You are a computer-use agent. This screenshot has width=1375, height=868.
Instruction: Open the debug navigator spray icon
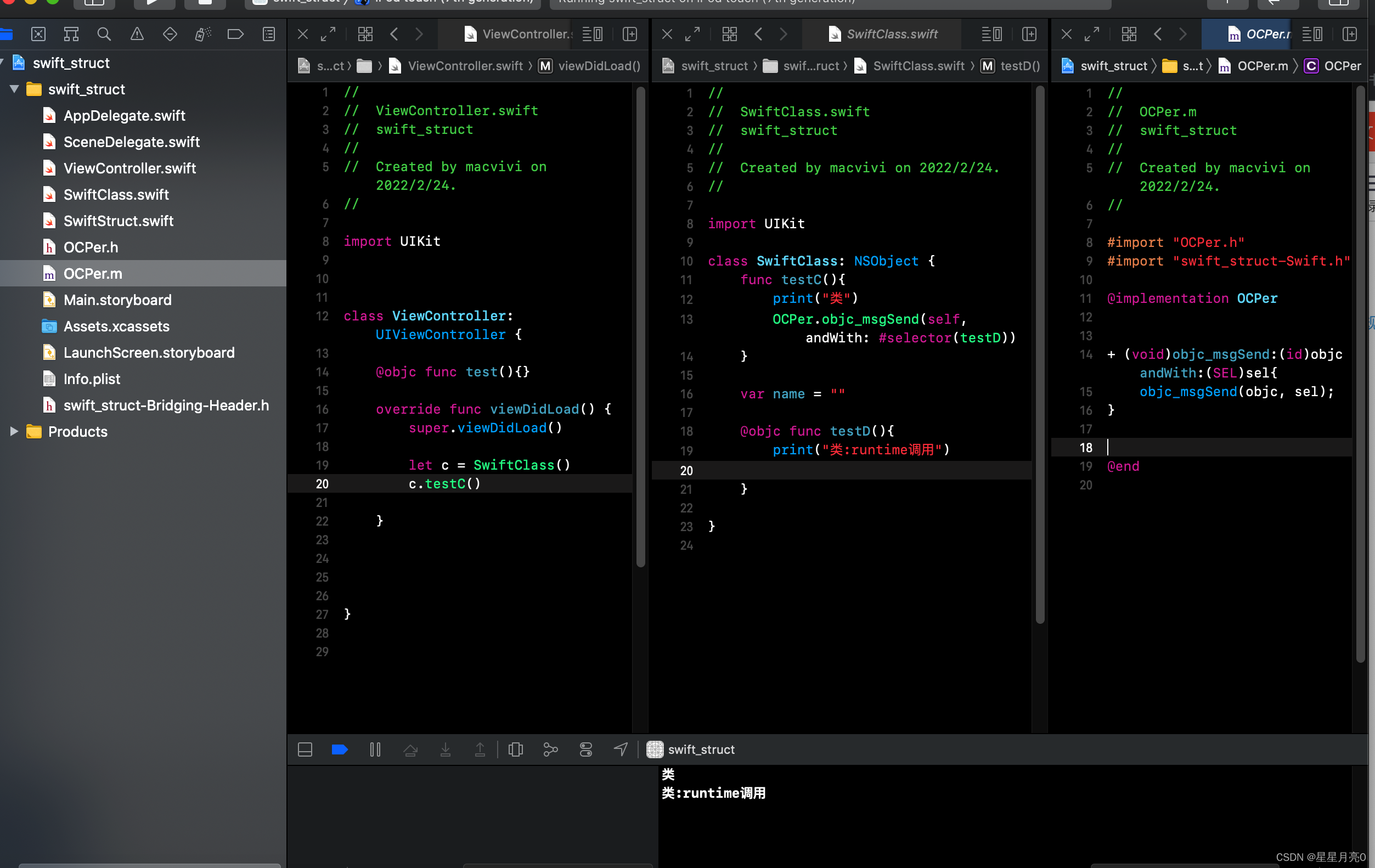pyautogui.click(x=202, y=34)
